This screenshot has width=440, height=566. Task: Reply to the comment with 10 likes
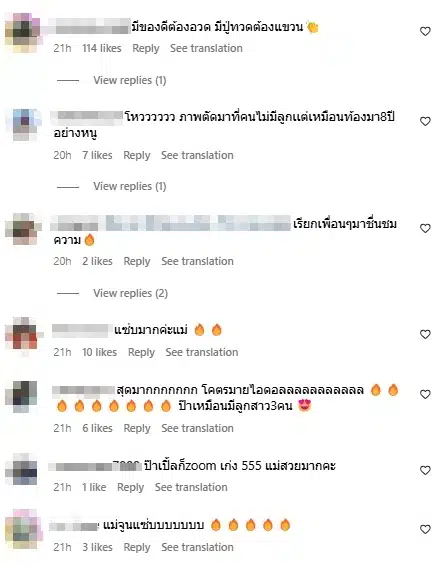141,352
